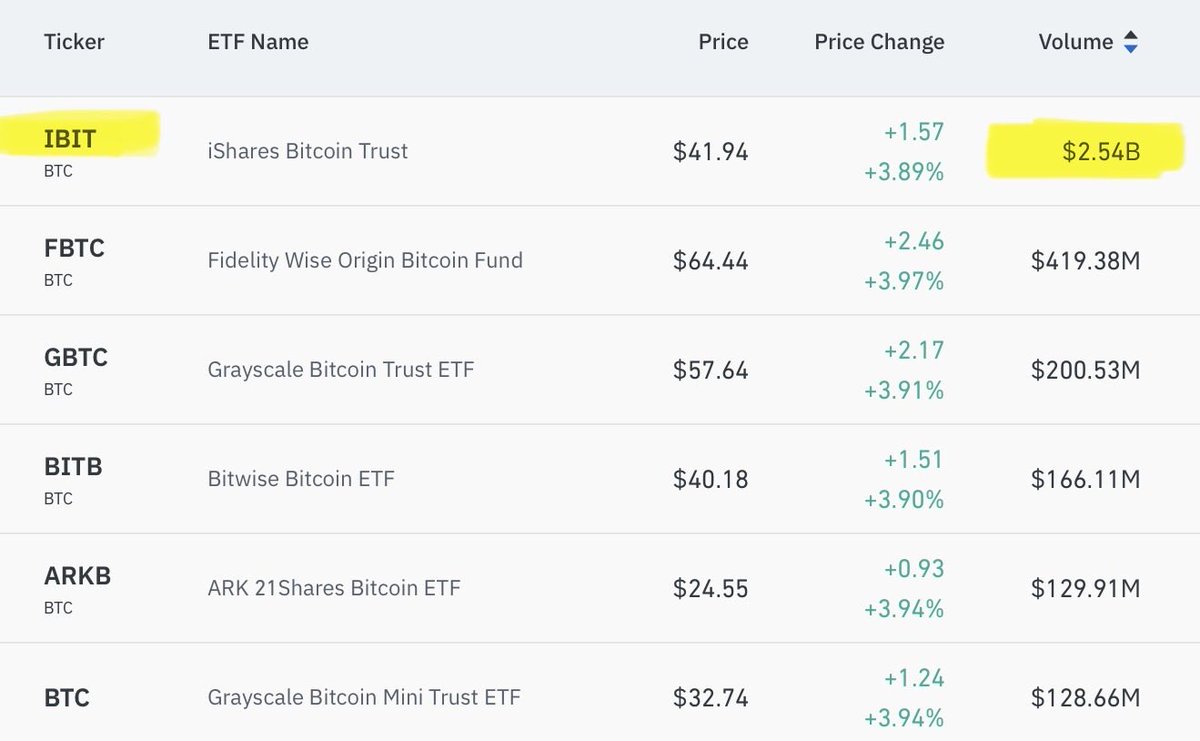Select Bitwise Bitcoin ETF name
Viewport: 1200px width, 741px height.
pyautogui.click(x=301, y=479)
